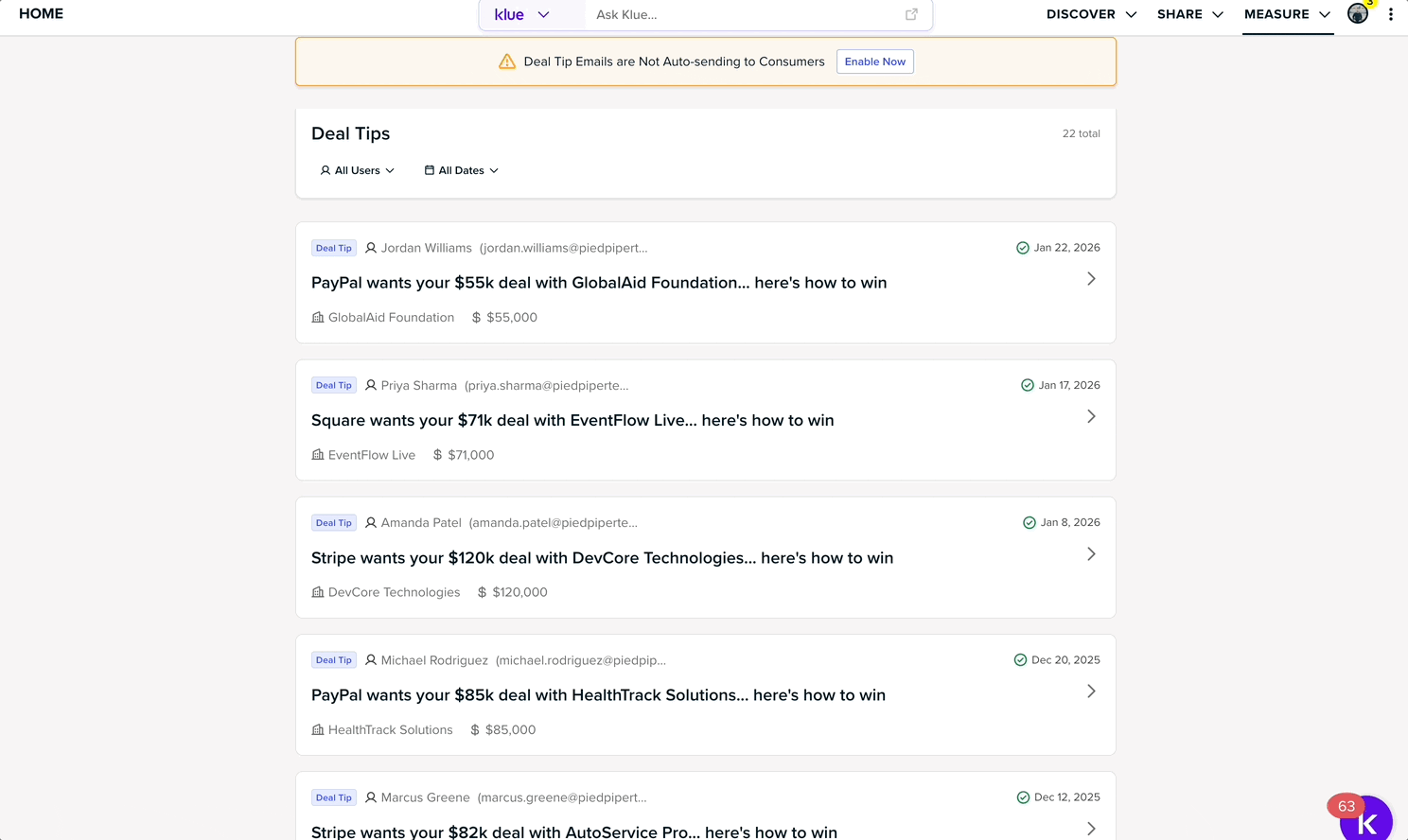
Task: Click into the Ask Klue search field
Action: [744, 14]
